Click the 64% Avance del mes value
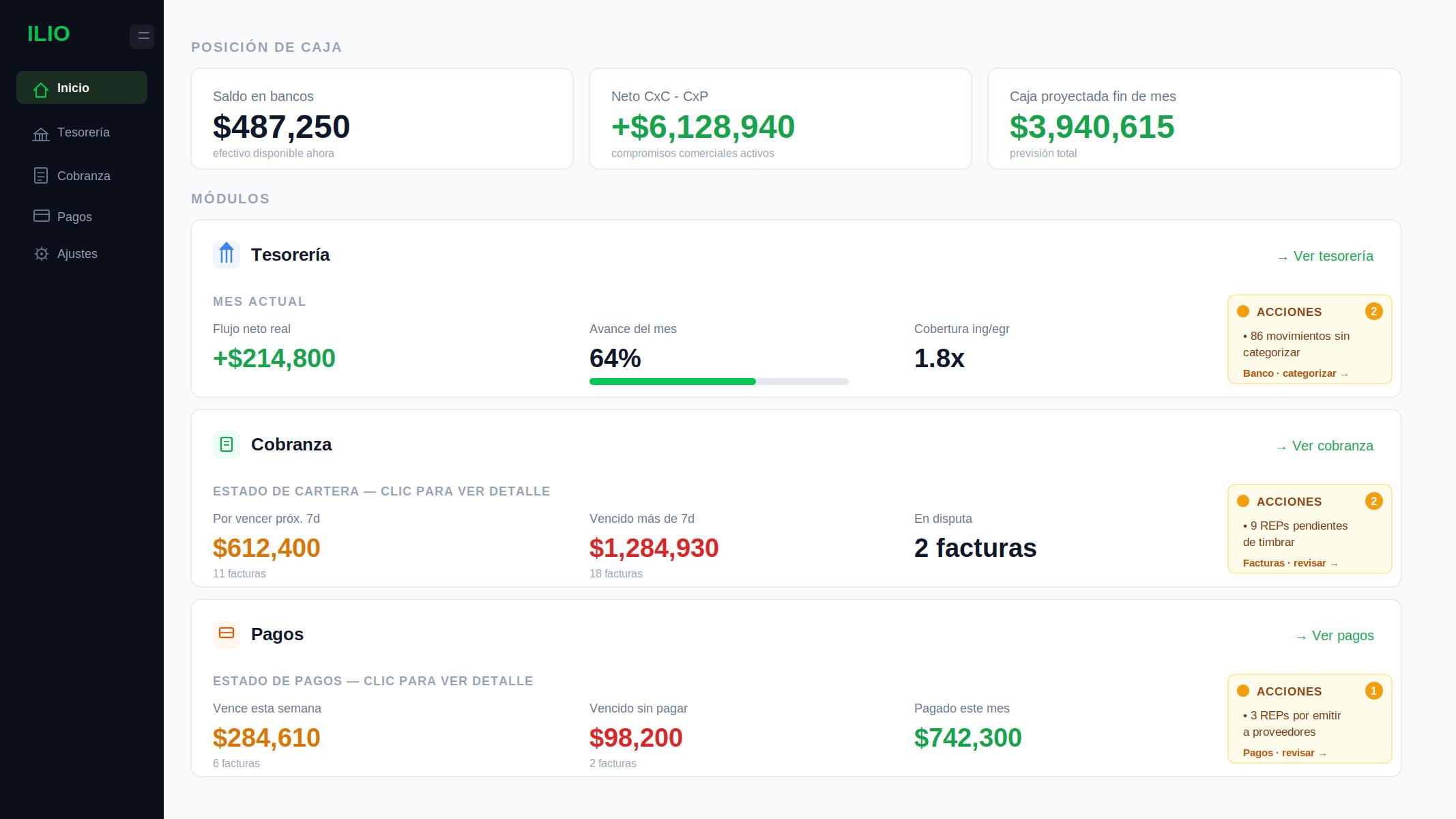This screenshot has width=1456, height=819. pyautogui.click(x=615, y=358)
